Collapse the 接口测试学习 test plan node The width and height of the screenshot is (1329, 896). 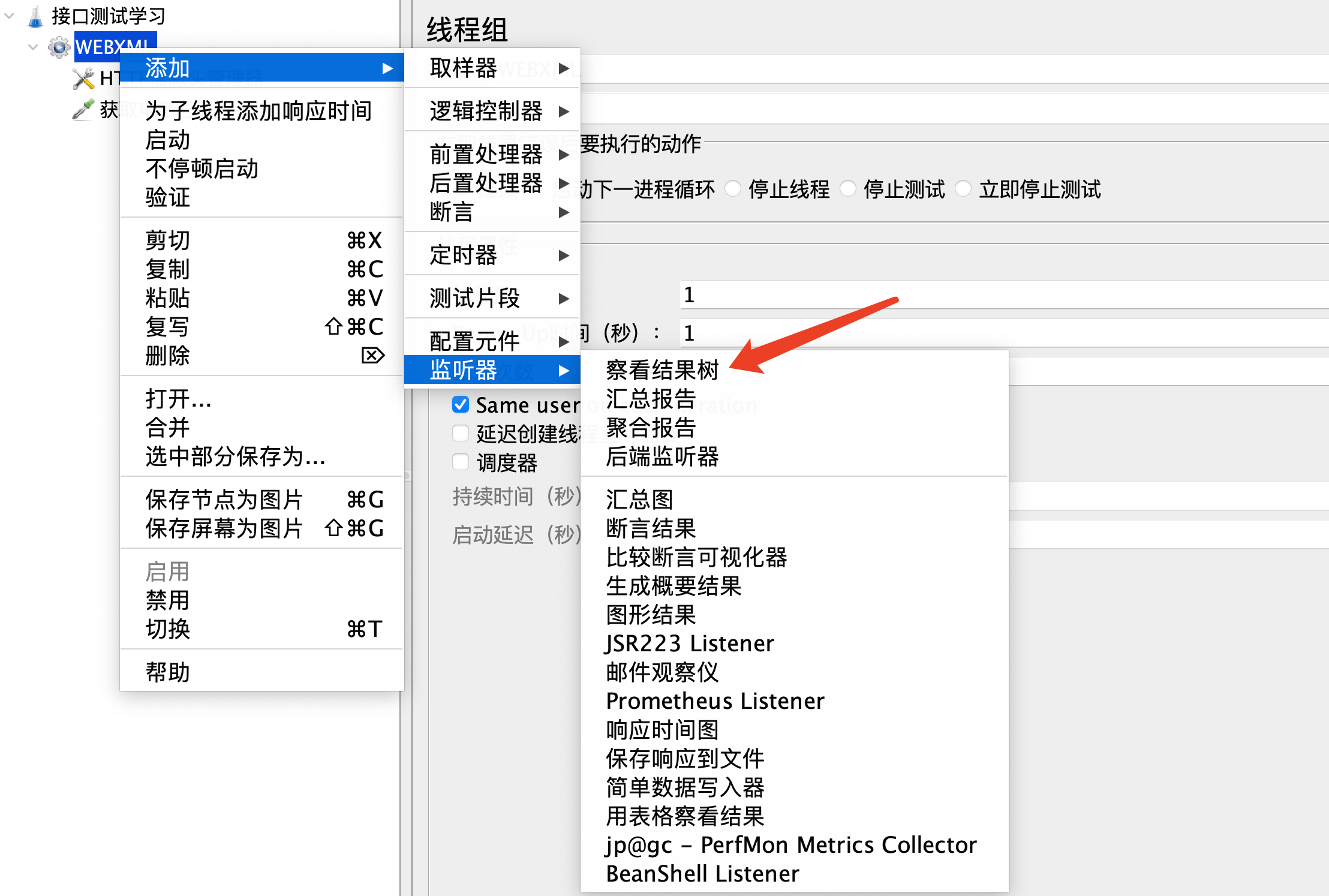click(x=10, y=16)
